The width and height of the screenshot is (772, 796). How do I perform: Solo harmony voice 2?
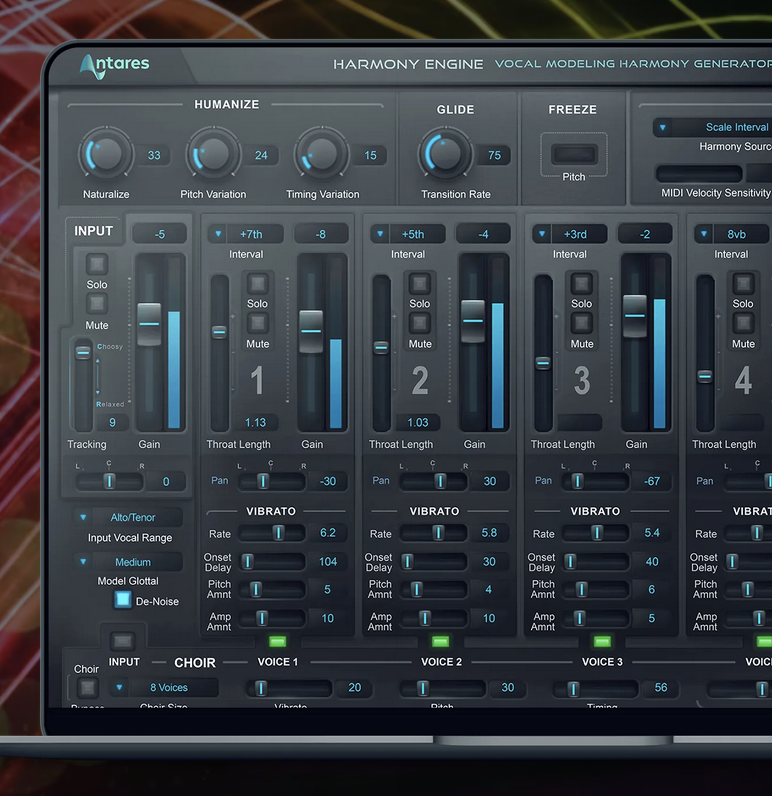[x=420, y=283]
